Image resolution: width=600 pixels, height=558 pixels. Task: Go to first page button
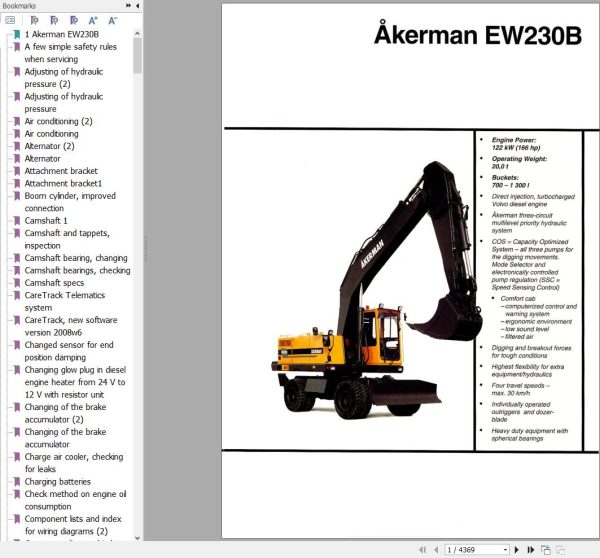pyautogui.click(x=422, y=550)
